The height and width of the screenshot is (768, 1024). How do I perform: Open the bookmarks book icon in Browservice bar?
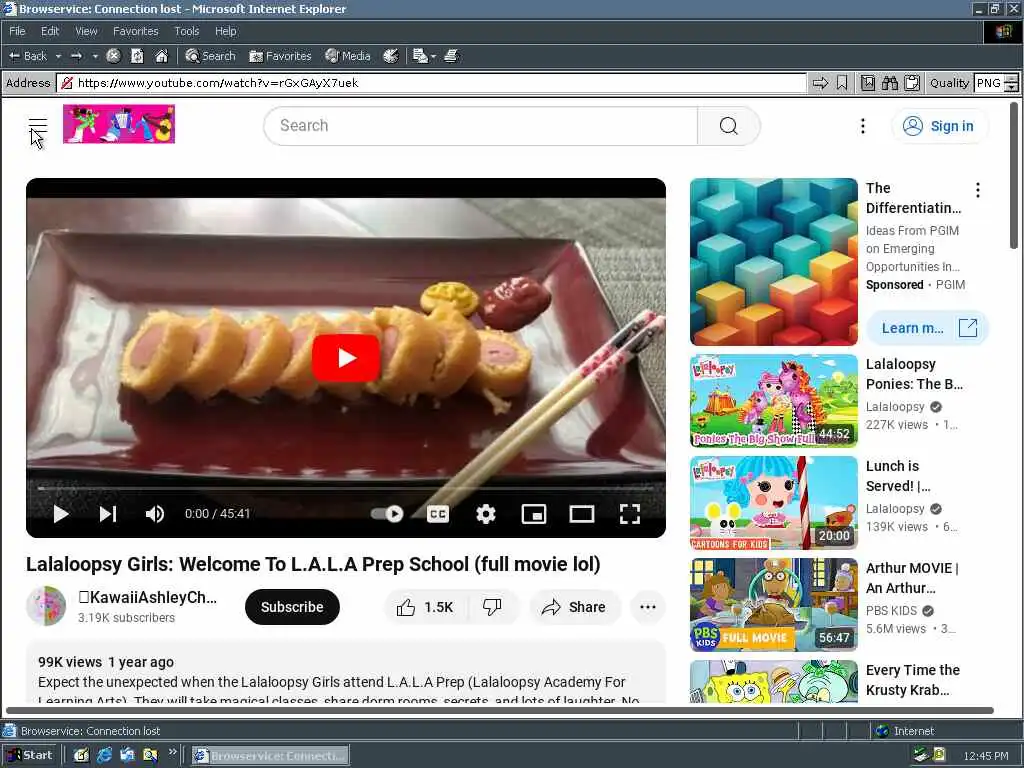pos(867,83)
